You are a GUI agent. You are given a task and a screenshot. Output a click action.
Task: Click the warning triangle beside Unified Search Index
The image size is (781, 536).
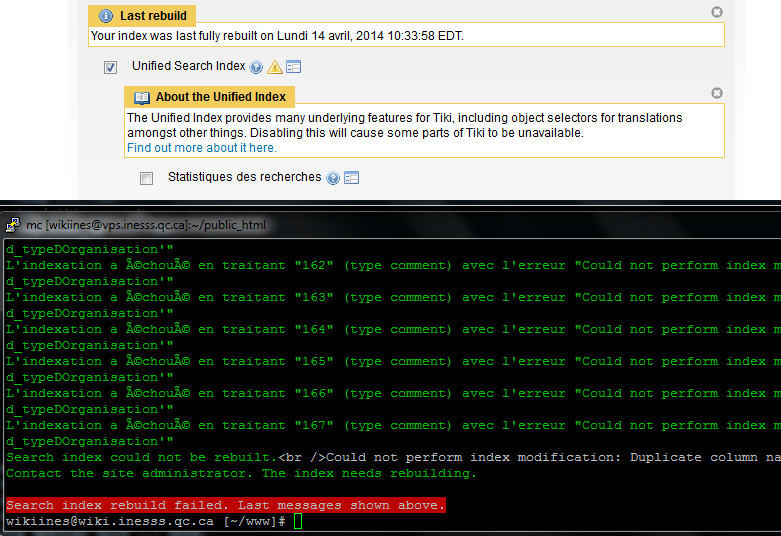(x=275, y=67)
